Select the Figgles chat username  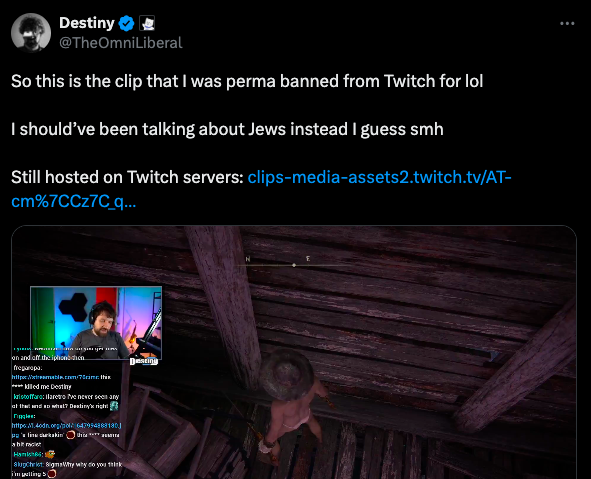(x=24, y=416)
